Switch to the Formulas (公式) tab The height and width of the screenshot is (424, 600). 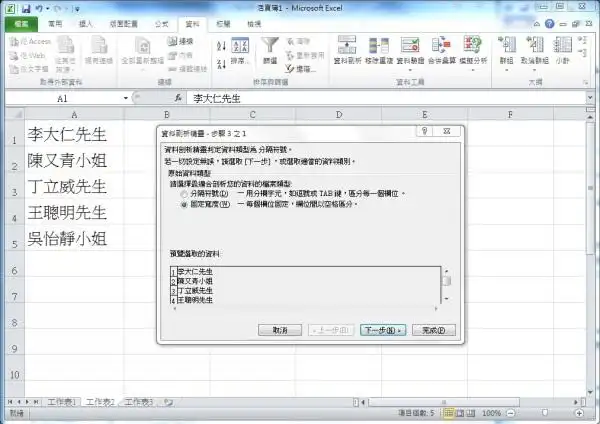pos(161,24)
